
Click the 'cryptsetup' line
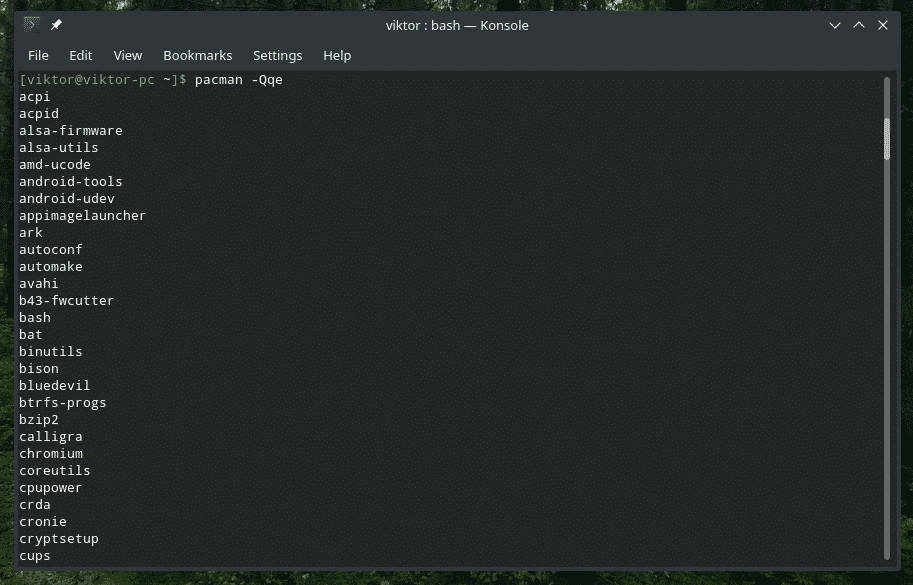[x=58, y=538]
